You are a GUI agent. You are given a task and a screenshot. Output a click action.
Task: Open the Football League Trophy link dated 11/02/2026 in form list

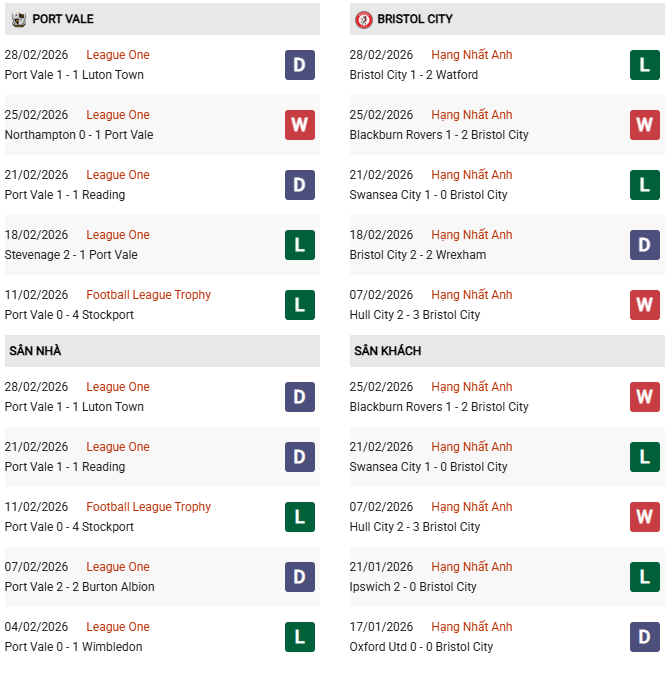pos(148,295)
